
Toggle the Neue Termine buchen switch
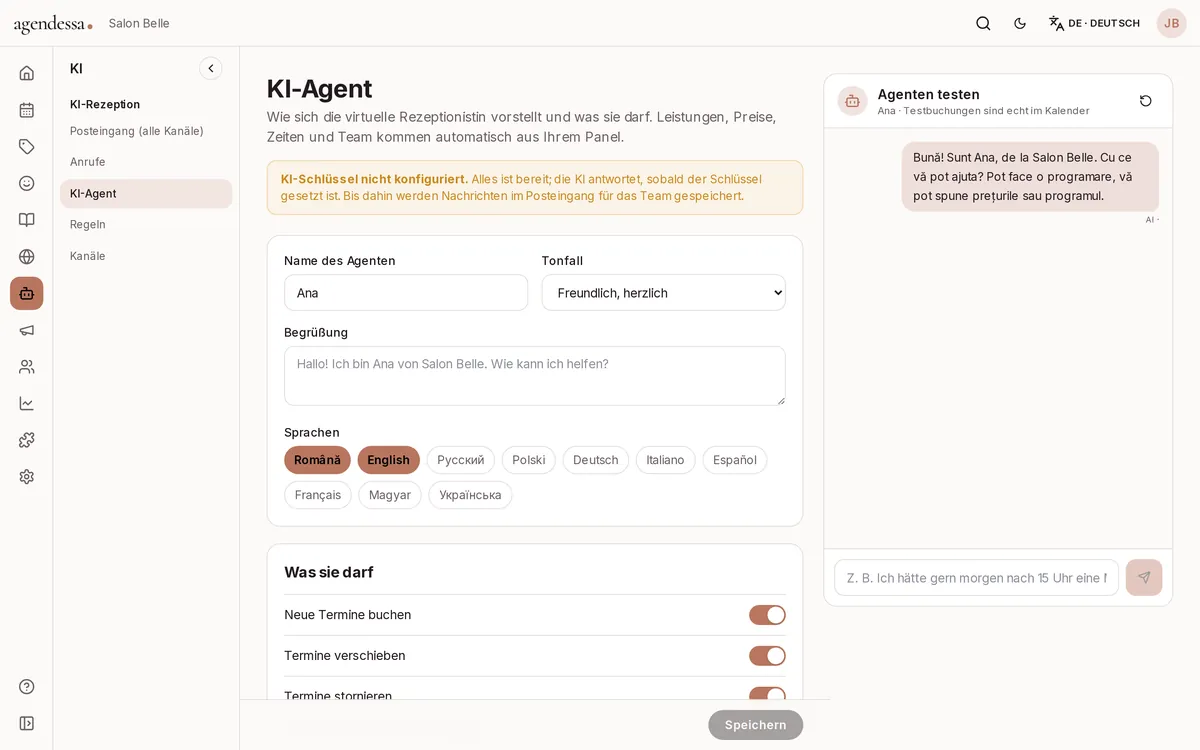(767, 615)
